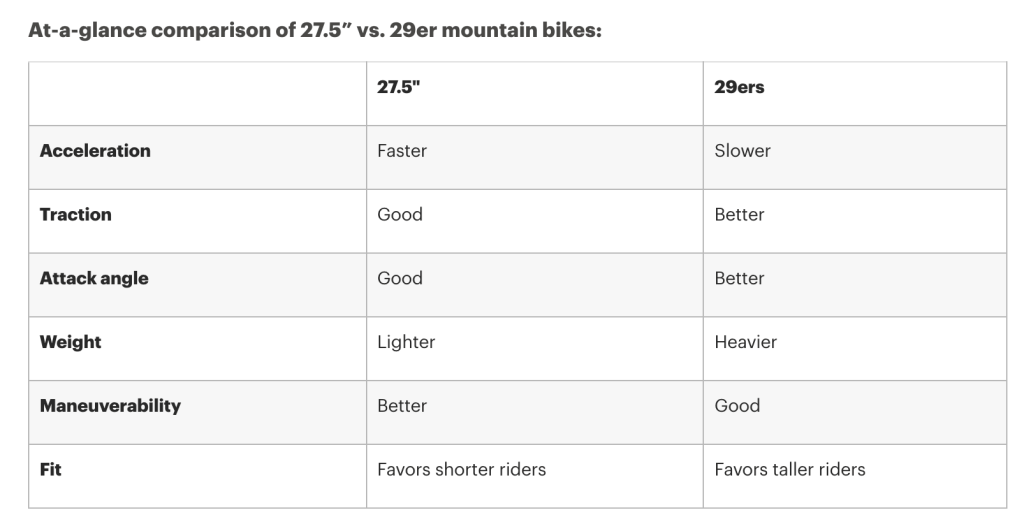Click the Acceleration row label
This screenshot has width=1024, height=524.
point(95,151)
